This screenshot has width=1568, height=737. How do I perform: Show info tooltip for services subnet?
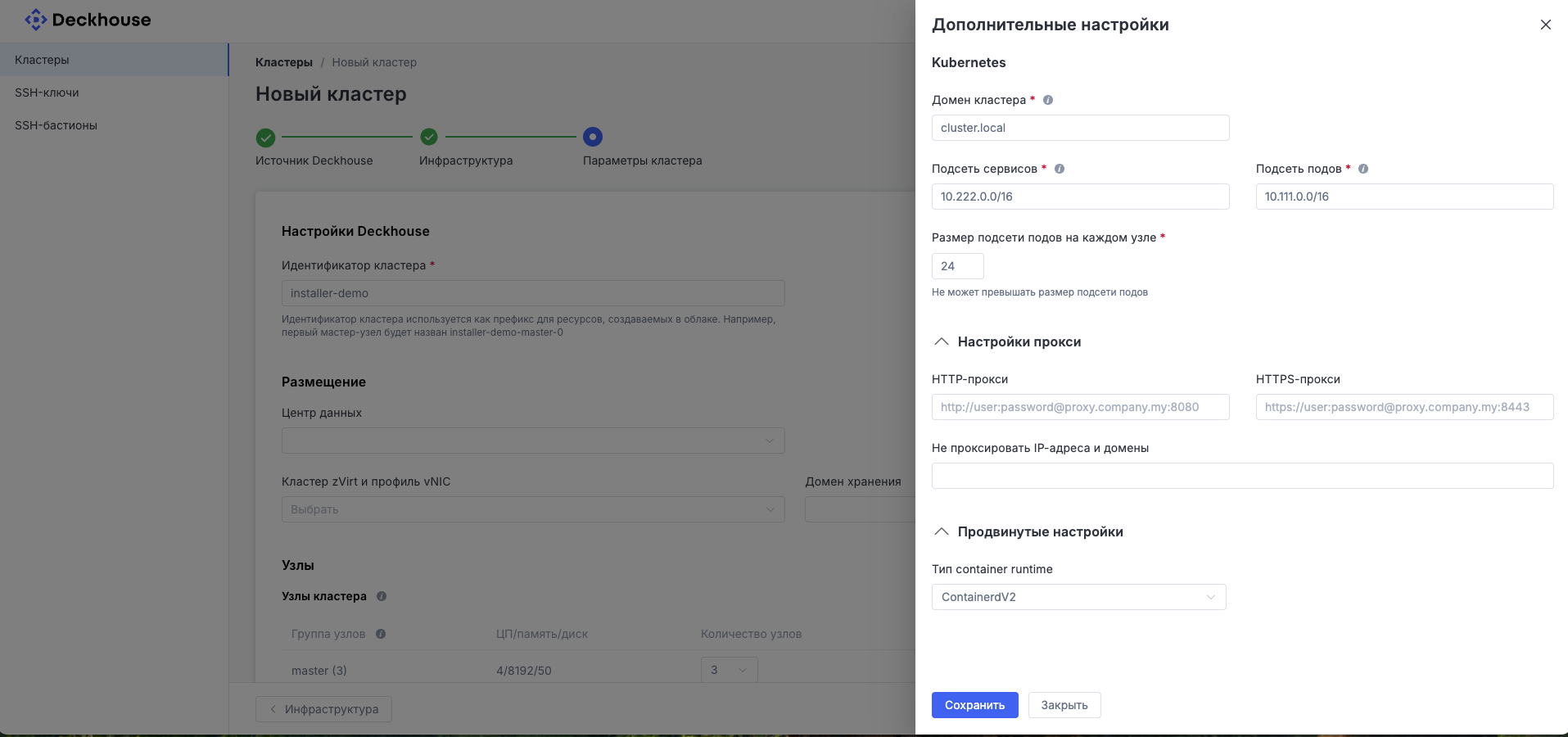coord(1060,169)
